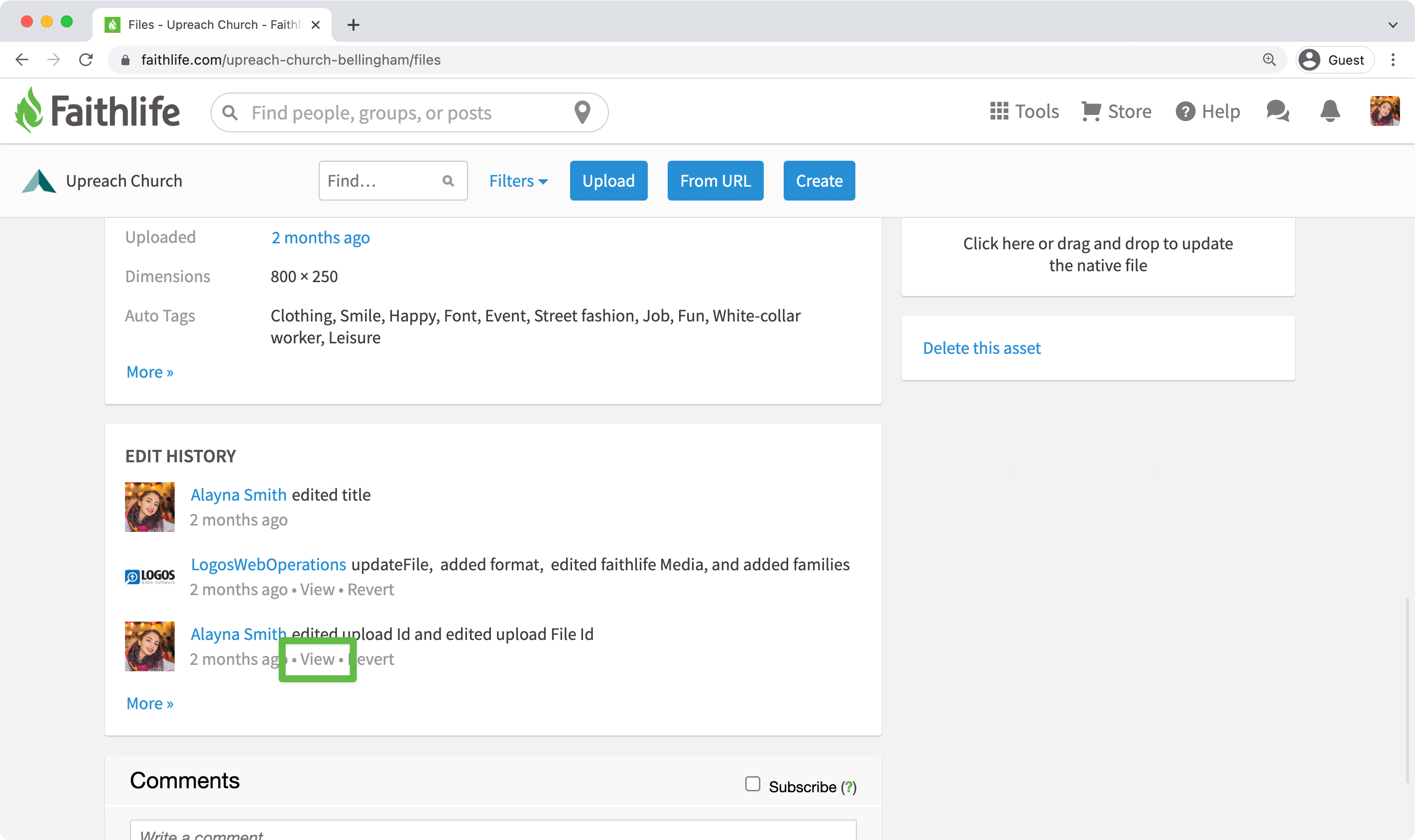
Task: Expand More under Edit History
Action: tap(149, 704)
